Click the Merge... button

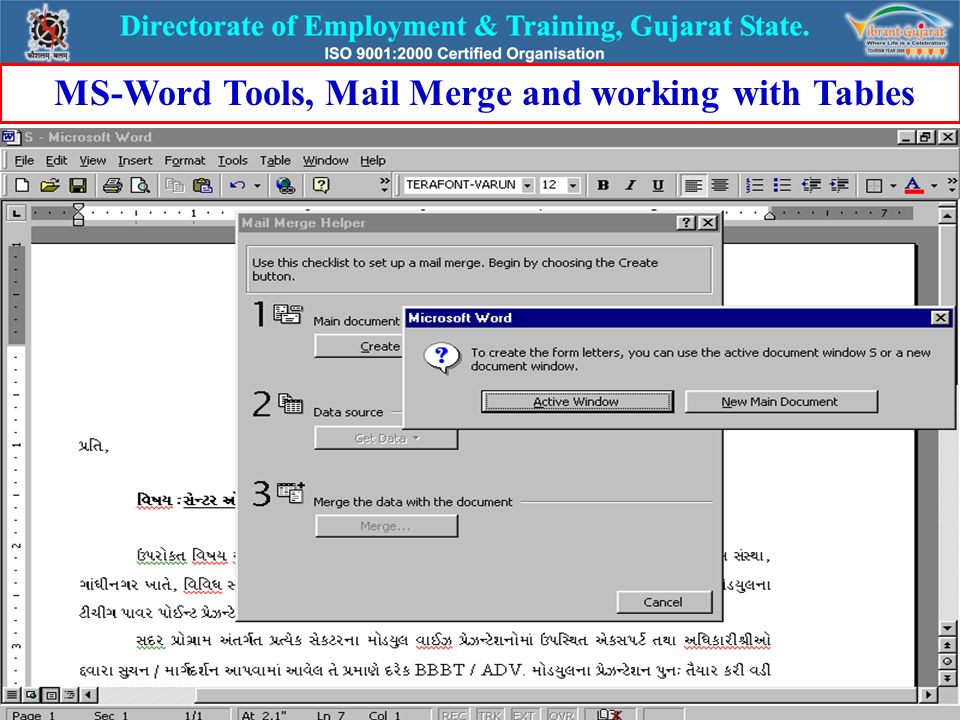386,526
